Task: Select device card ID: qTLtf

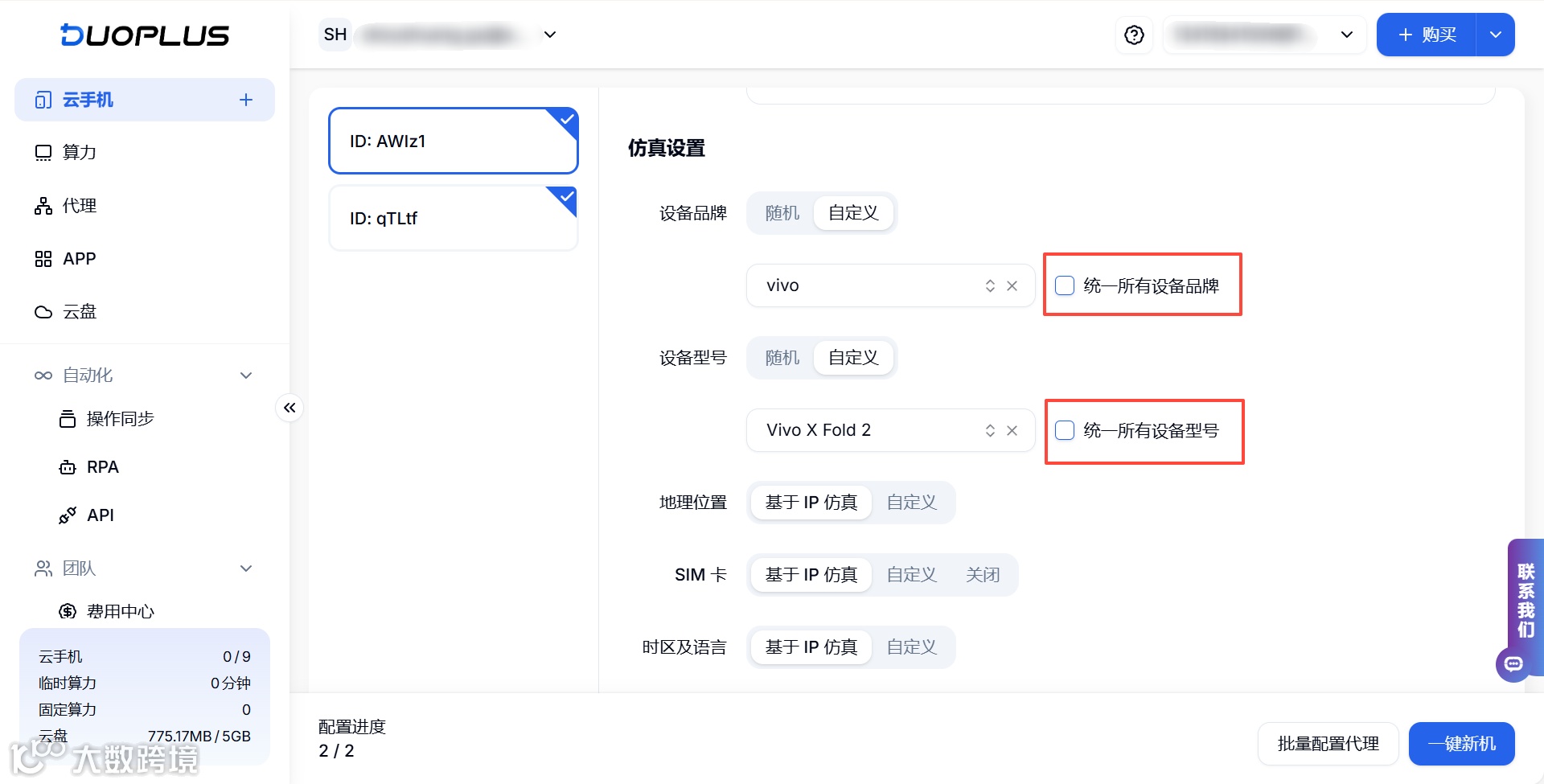Action: [454, 218]
